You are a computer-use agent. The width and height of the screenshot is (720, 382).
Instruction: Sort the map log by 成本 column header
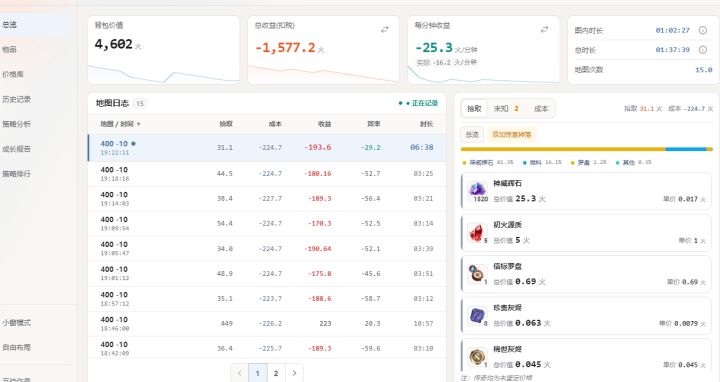[x=275, y=124]
